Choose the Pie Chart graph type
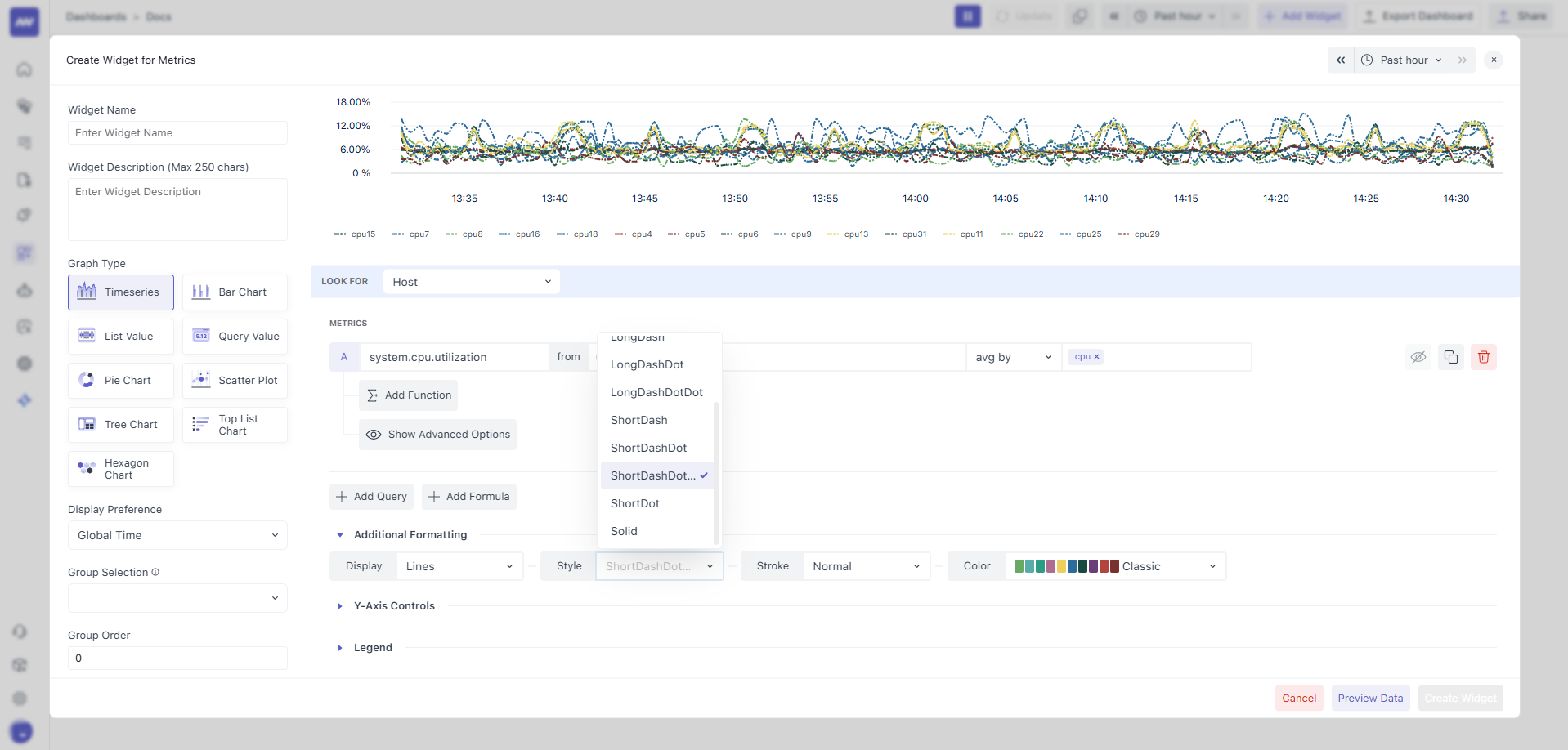The height and width of the screenshot is (750, 1568). tap(120, 380)
